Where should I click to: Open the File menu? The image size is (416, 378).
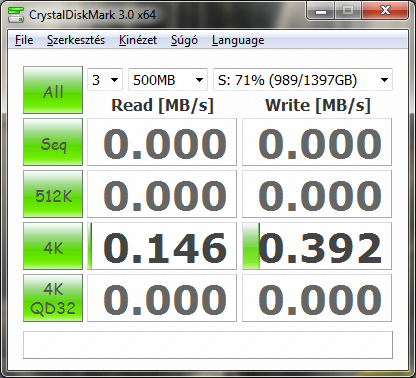pyautogui.click(x=24, y=40)
